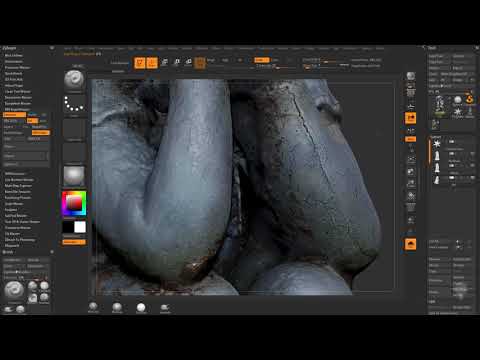
Task: Click the Tool palette title at top right
Action: point(432,48)
